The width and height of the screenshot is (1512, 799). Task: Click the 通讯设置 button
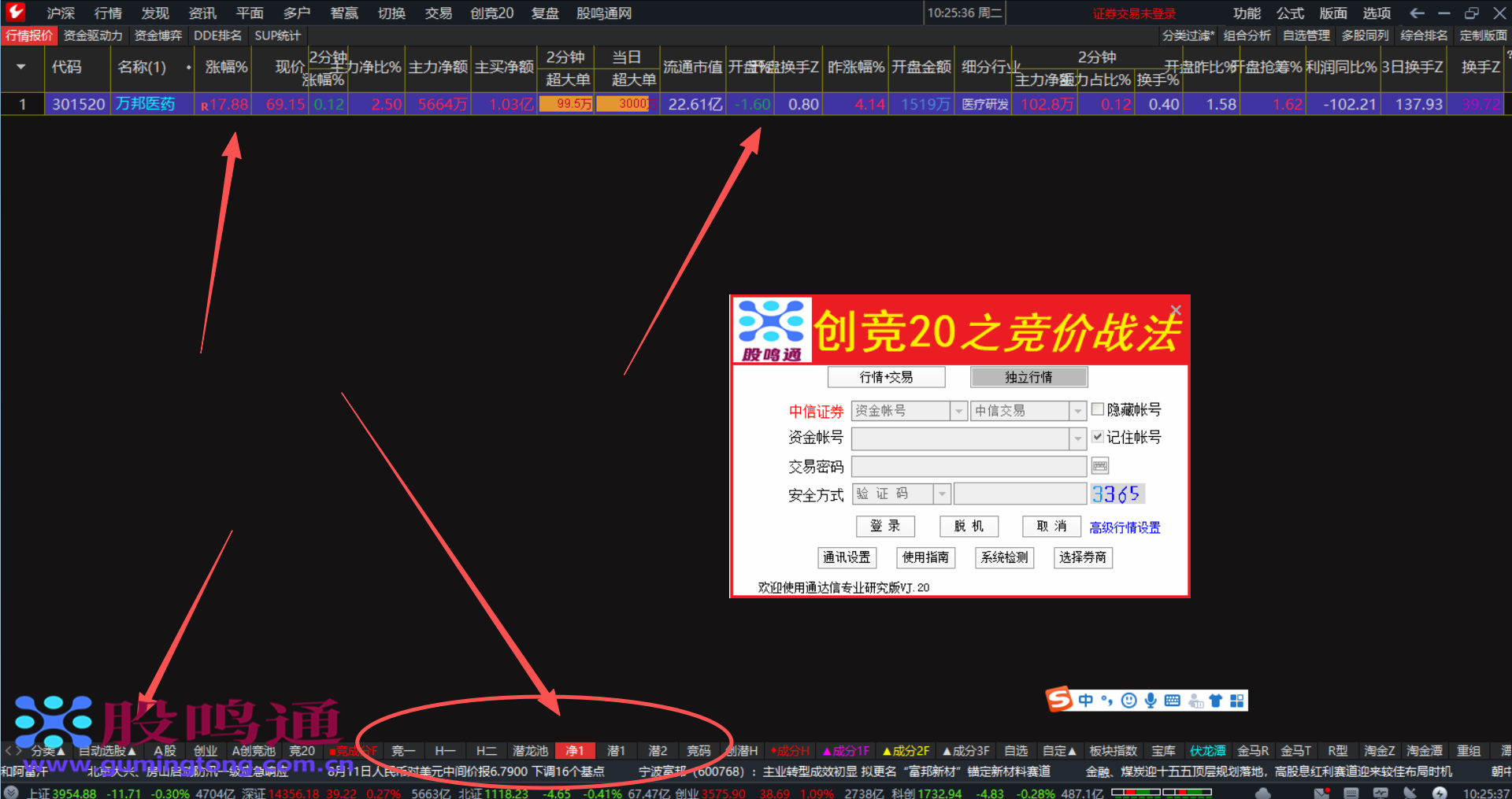point(847,557)
